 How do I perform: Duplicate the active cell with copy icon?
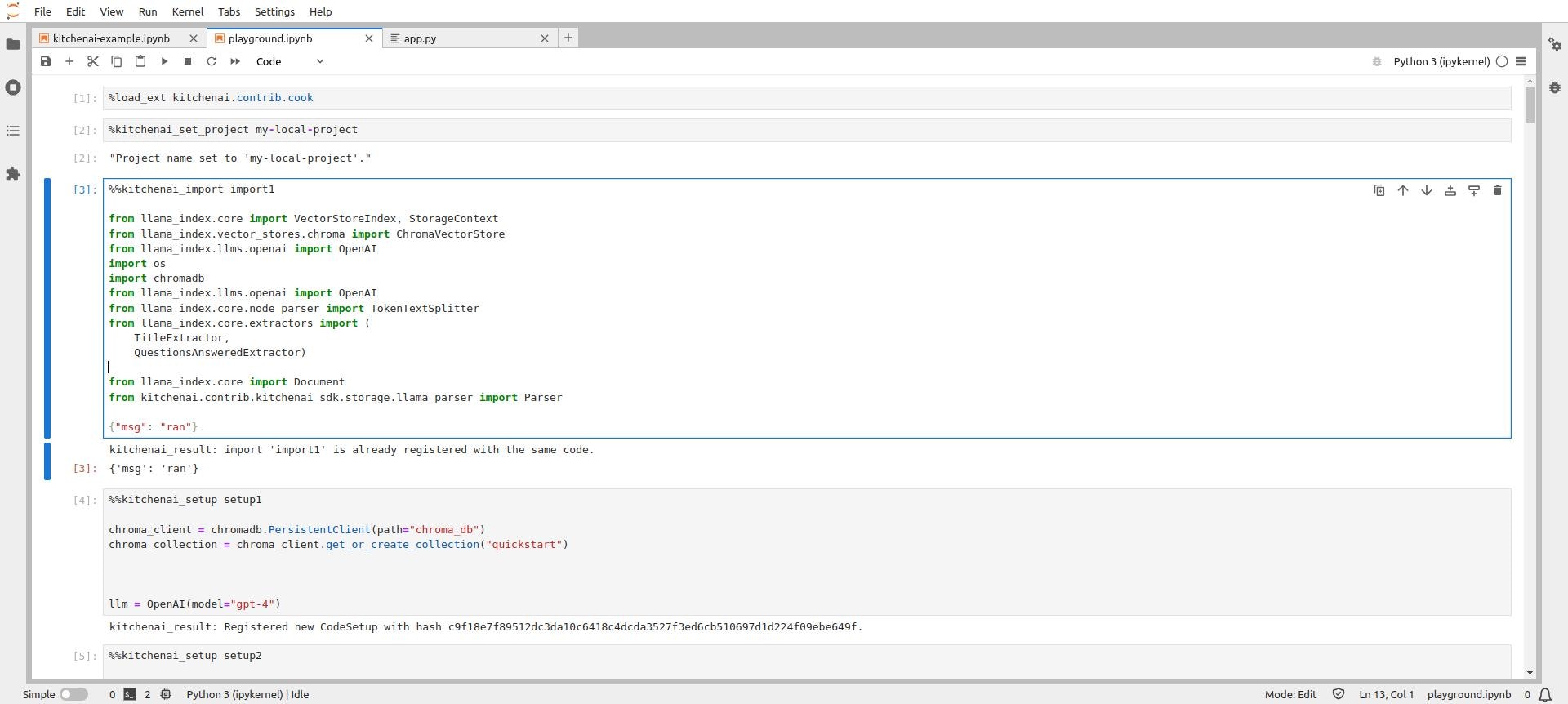[x=1379, y=190]
